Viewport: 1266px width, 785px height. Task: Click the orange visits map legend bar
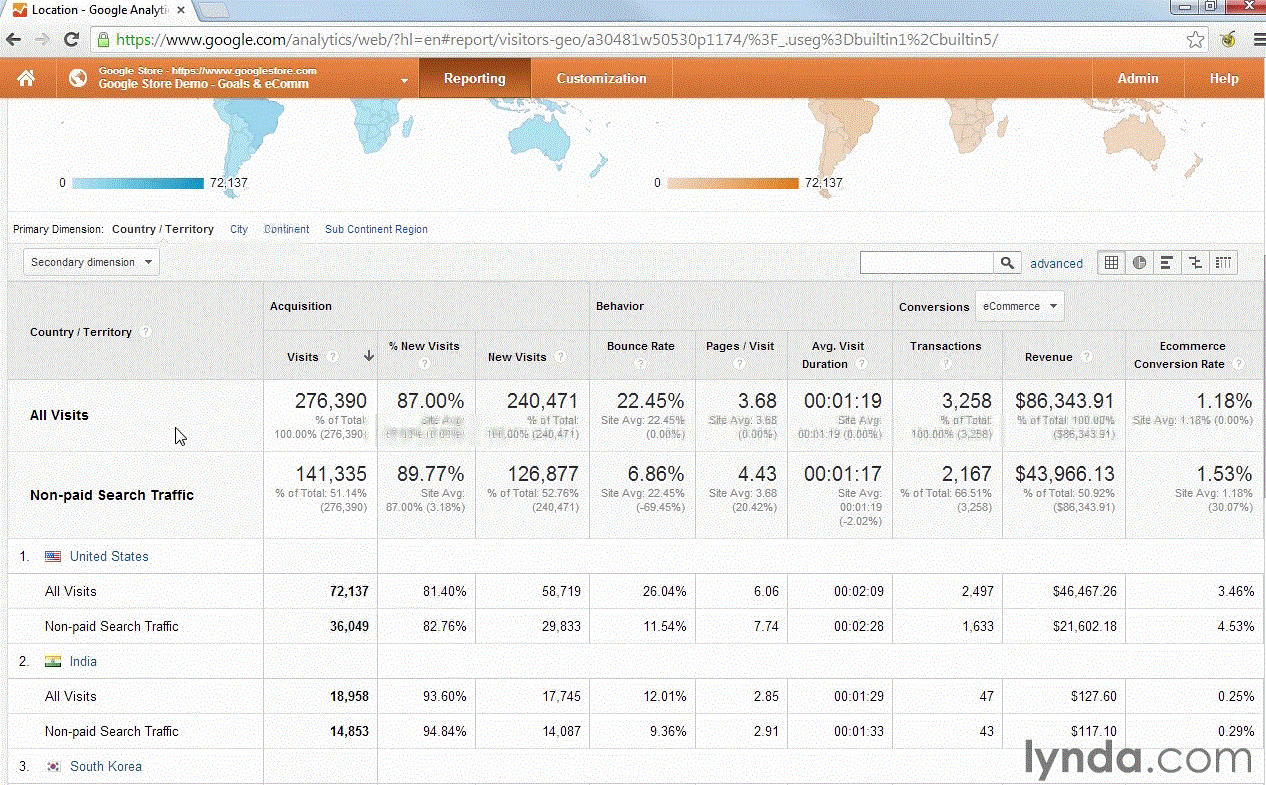click(733, 183)
